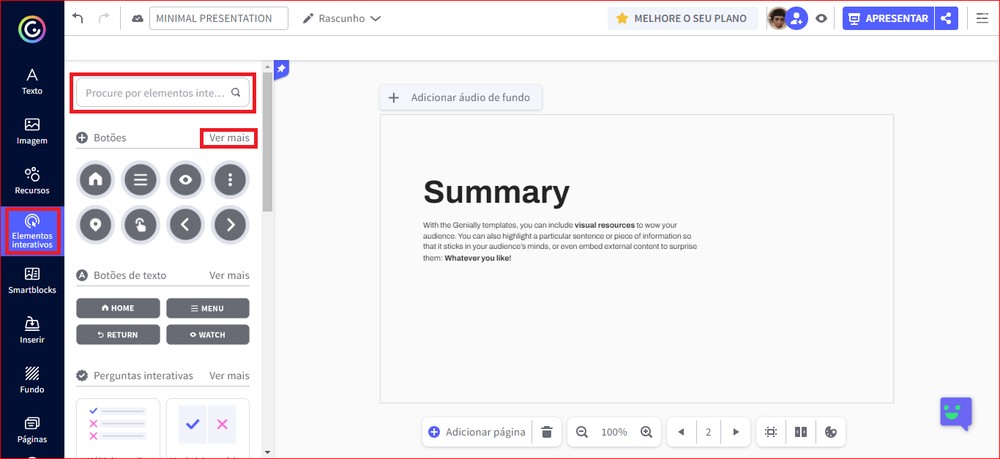
Task: Add the home round button
Action: tap(95, 180)
